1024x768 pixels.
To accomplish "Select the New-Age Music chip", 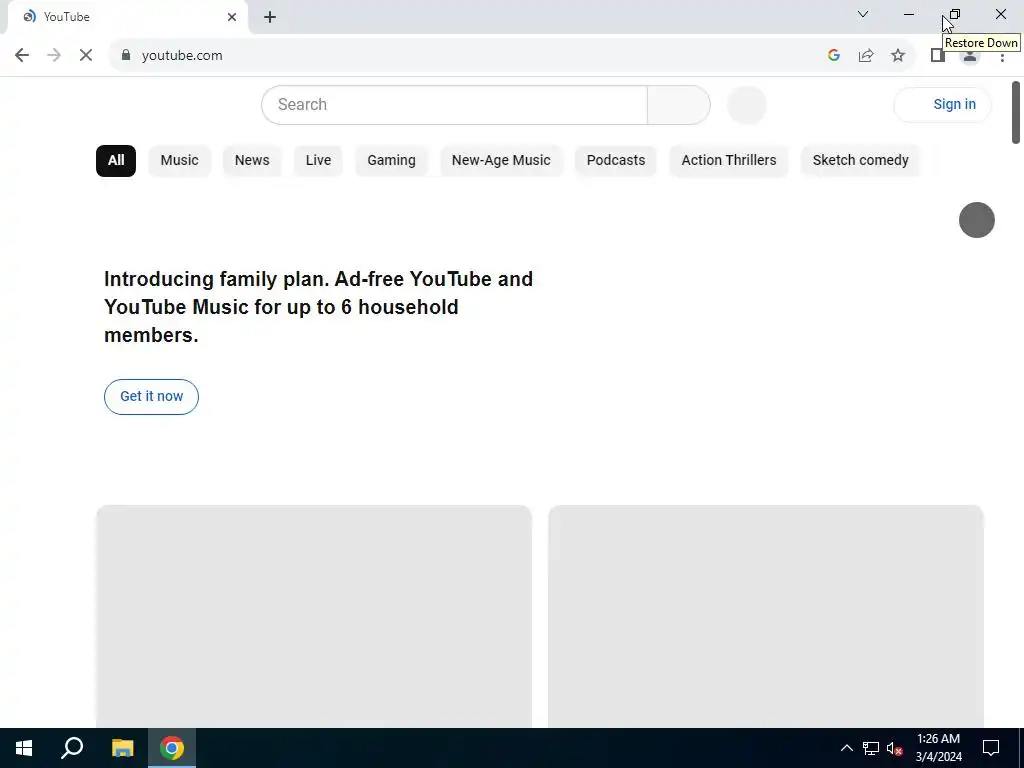I will [501, 161].
